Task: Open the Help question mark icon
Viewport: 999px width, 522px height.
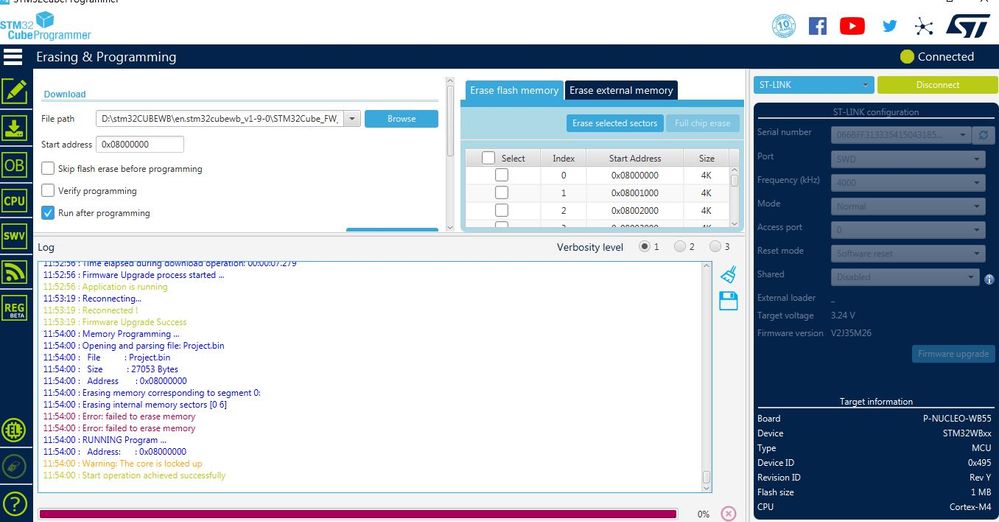Action: tap(14, 504)
